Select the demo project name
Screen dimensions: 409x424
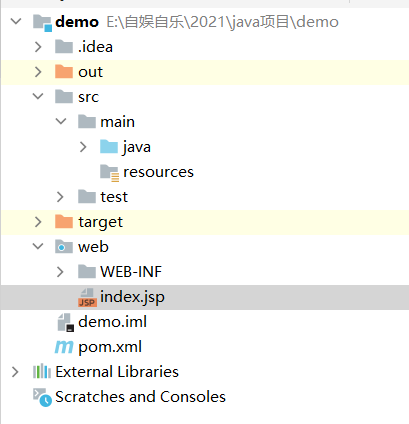77,22
